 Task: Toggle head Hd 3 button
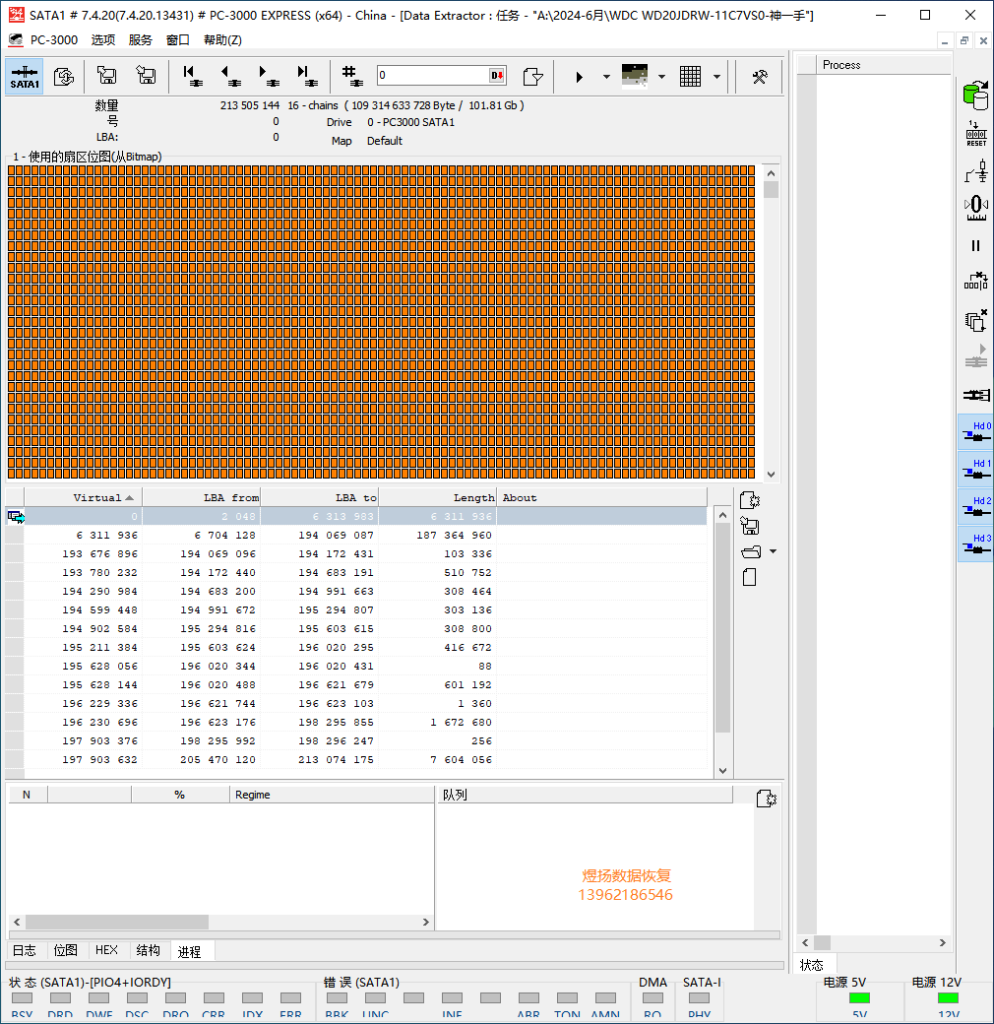point(976,545)
